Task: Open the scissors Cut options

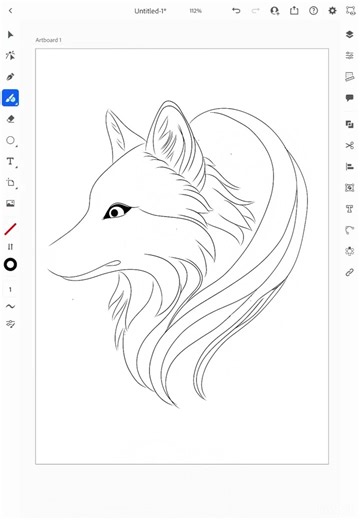Action: 349,145
